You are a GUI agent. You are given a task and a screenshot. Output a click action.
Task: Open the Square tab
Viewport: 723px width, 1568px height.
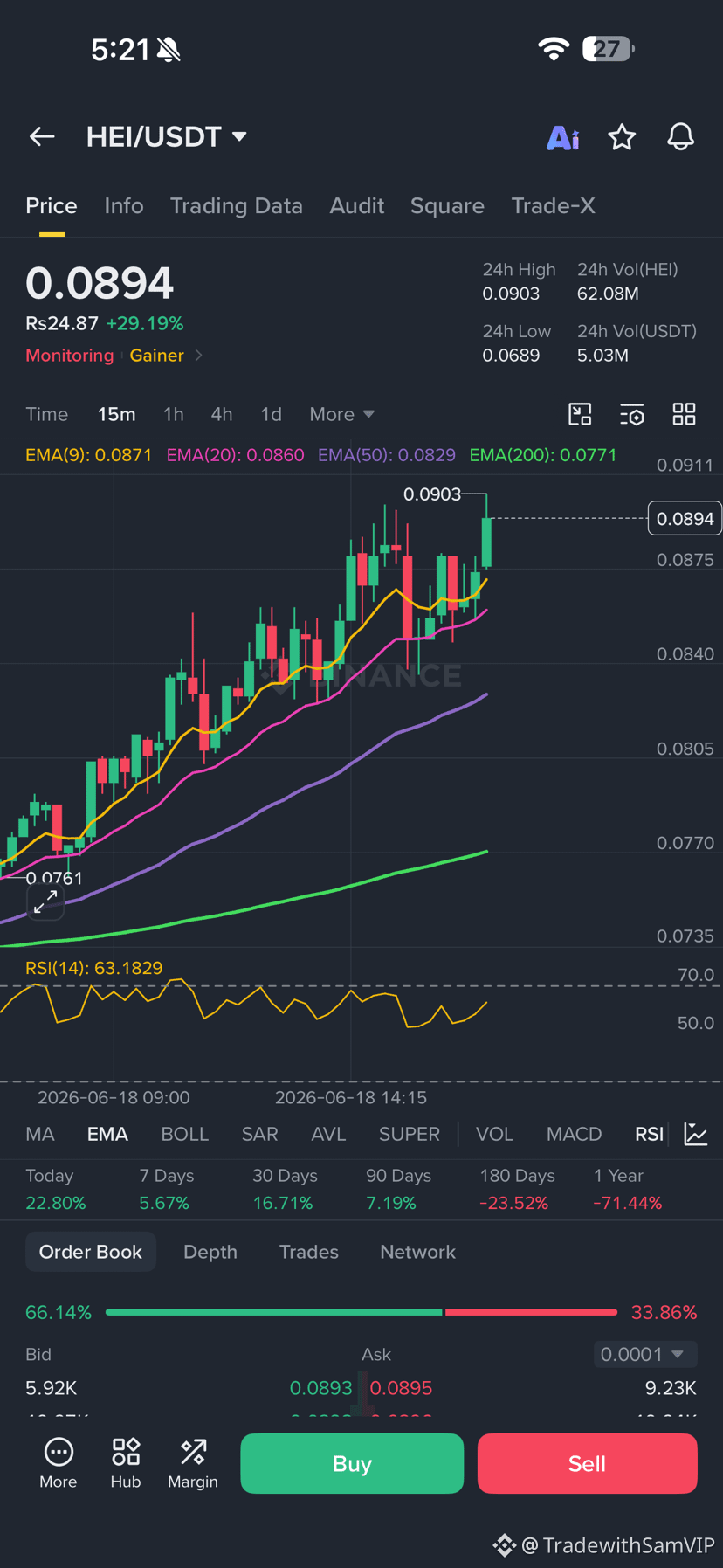pos(447,205)
